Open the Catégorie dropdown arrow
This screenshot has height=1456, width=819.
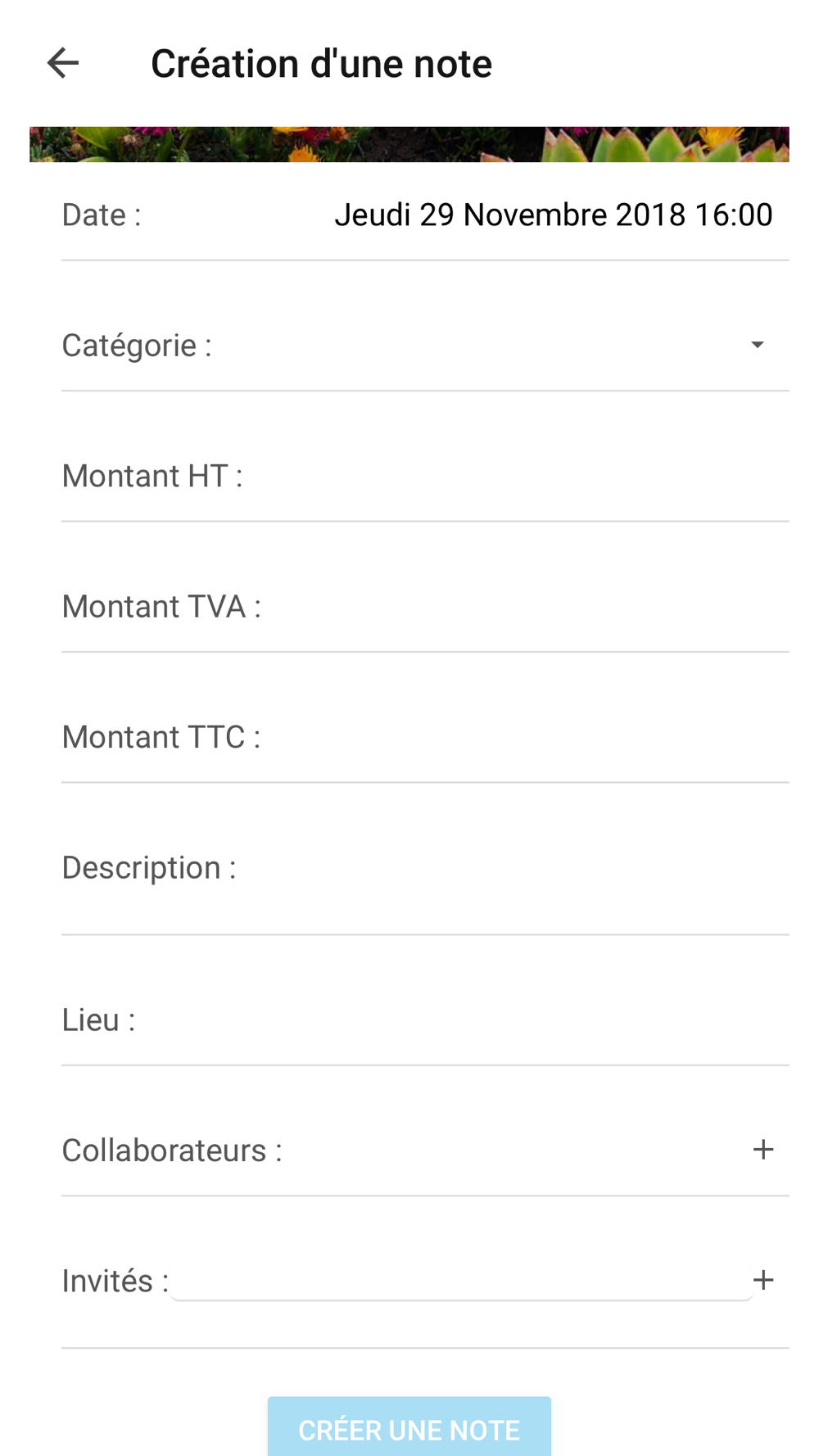click(x=758, y=345)
